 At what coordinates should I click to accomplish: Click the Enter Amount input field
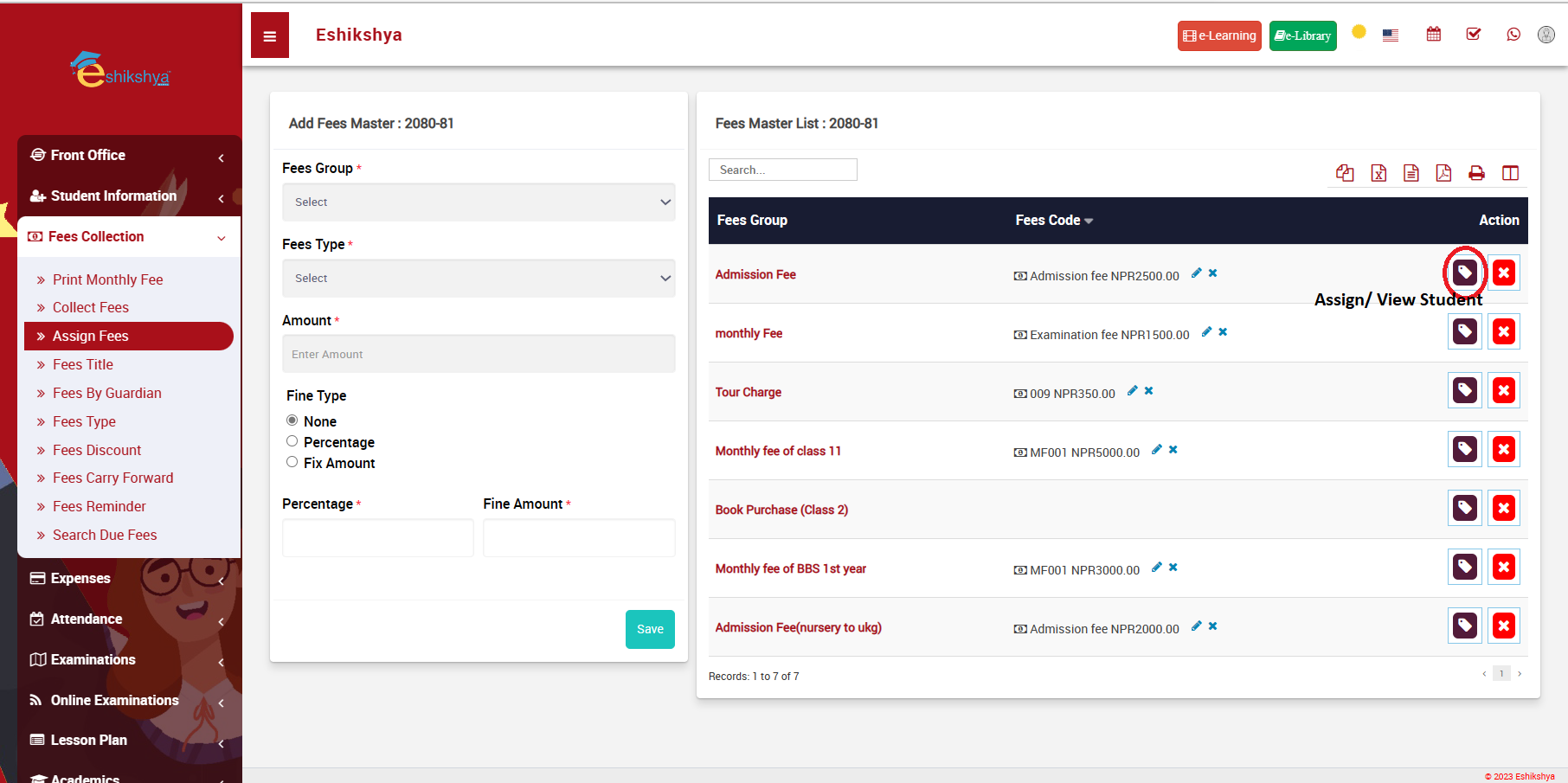coord(479,355)
